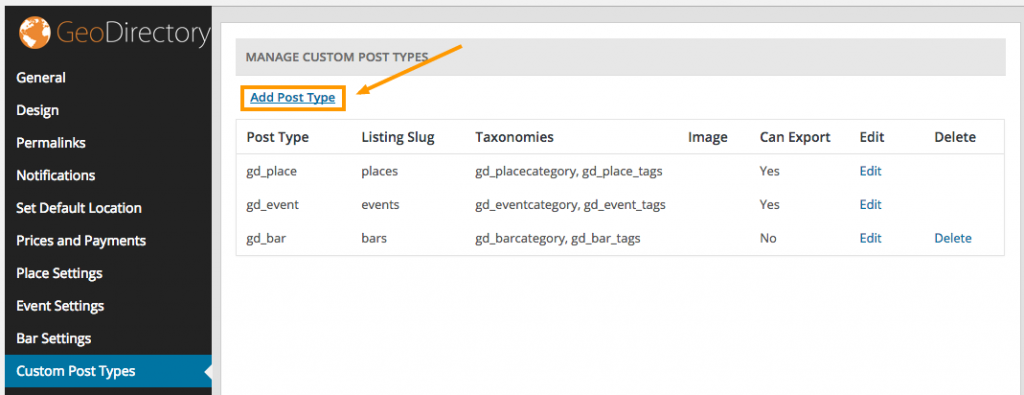Click the gd_event post type cell

(272, 205)
